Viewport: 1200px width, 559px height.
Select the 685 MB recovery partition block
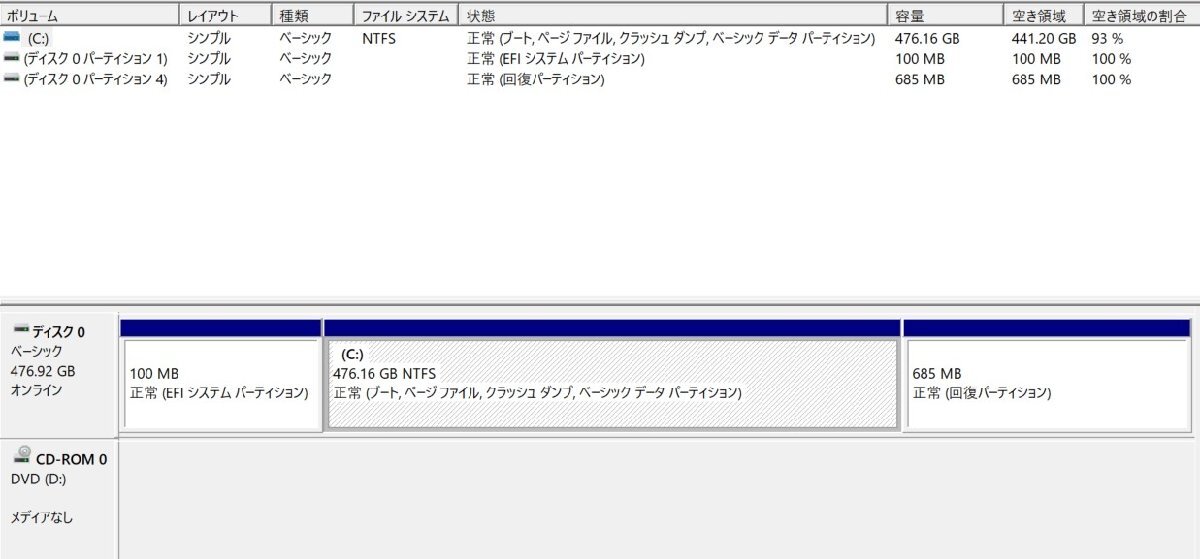[x=1047, y=376]
